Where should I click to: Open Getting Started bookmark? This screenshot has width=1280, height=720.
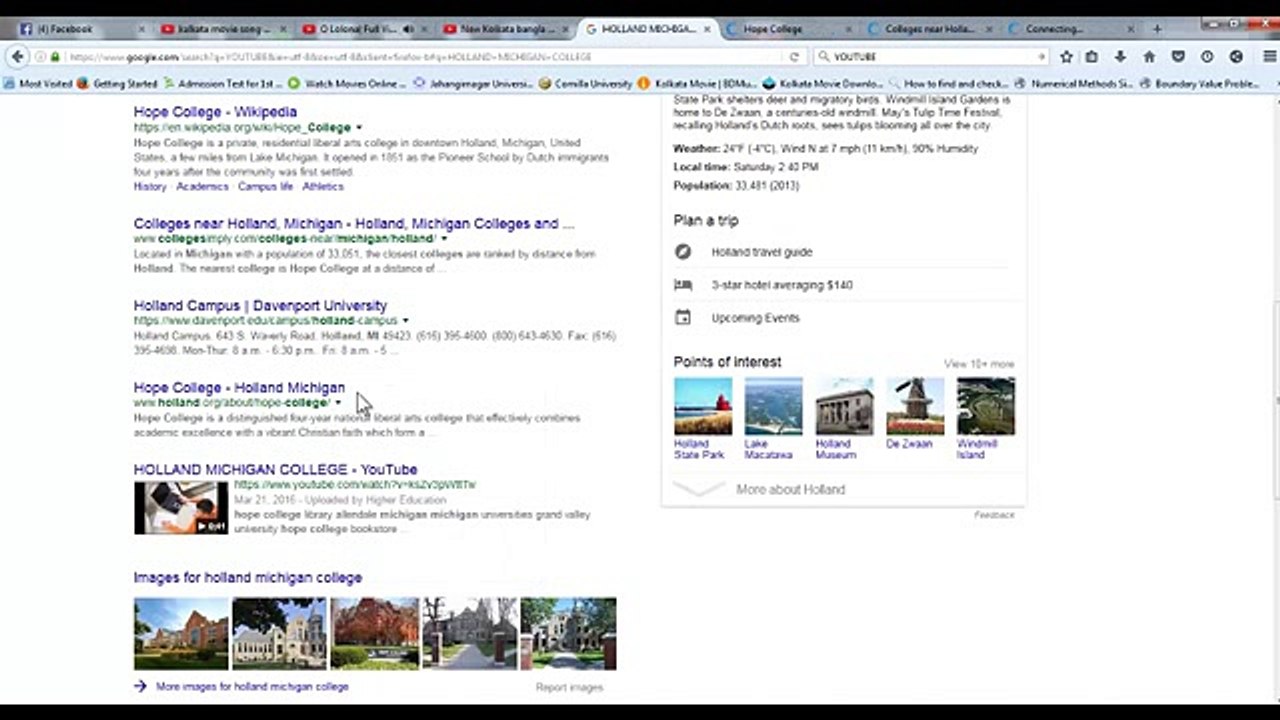(x=118, y=84)
